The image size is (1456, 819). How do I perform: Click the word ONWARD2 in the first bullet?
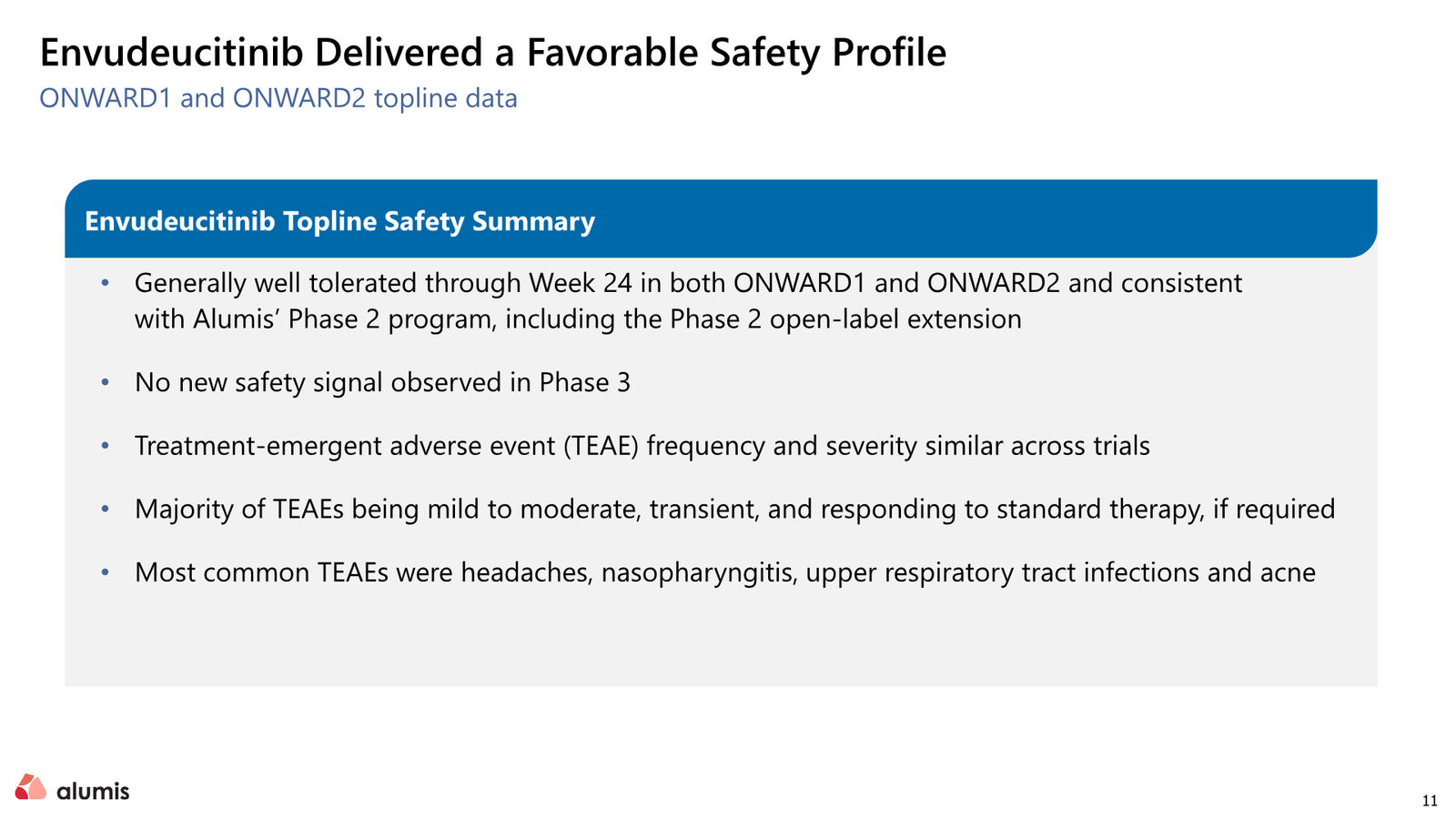(x=994, y=283)
